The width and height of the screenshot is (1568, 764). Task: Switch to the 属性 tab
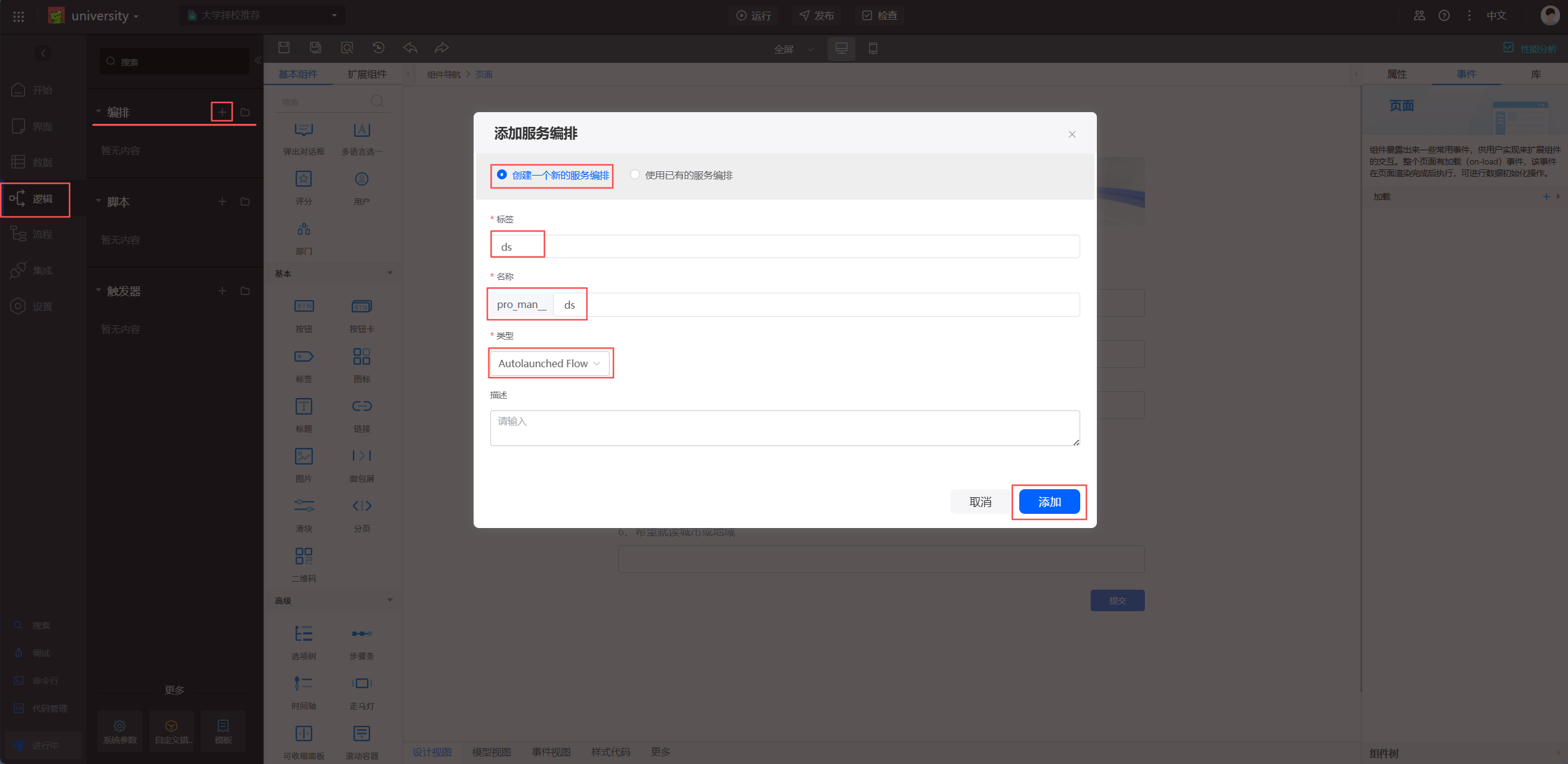[x=1397, y=74]
